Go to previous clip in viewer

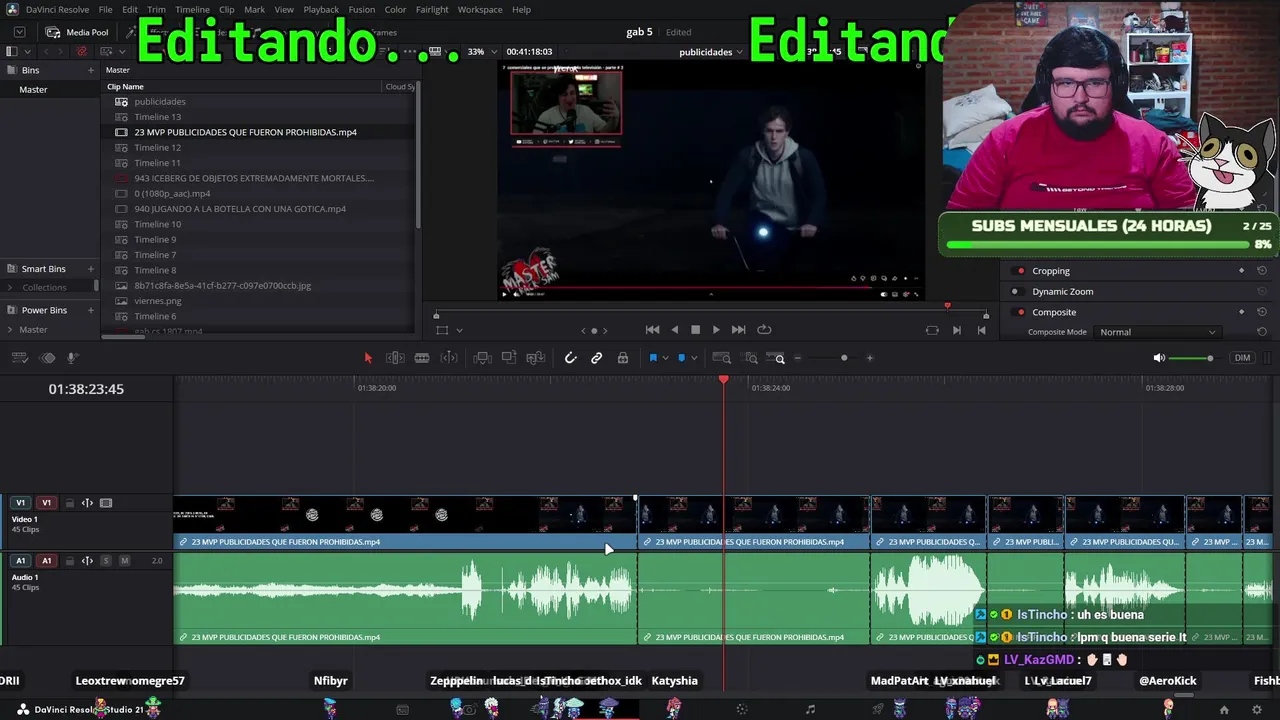click(x=981, y=330)
